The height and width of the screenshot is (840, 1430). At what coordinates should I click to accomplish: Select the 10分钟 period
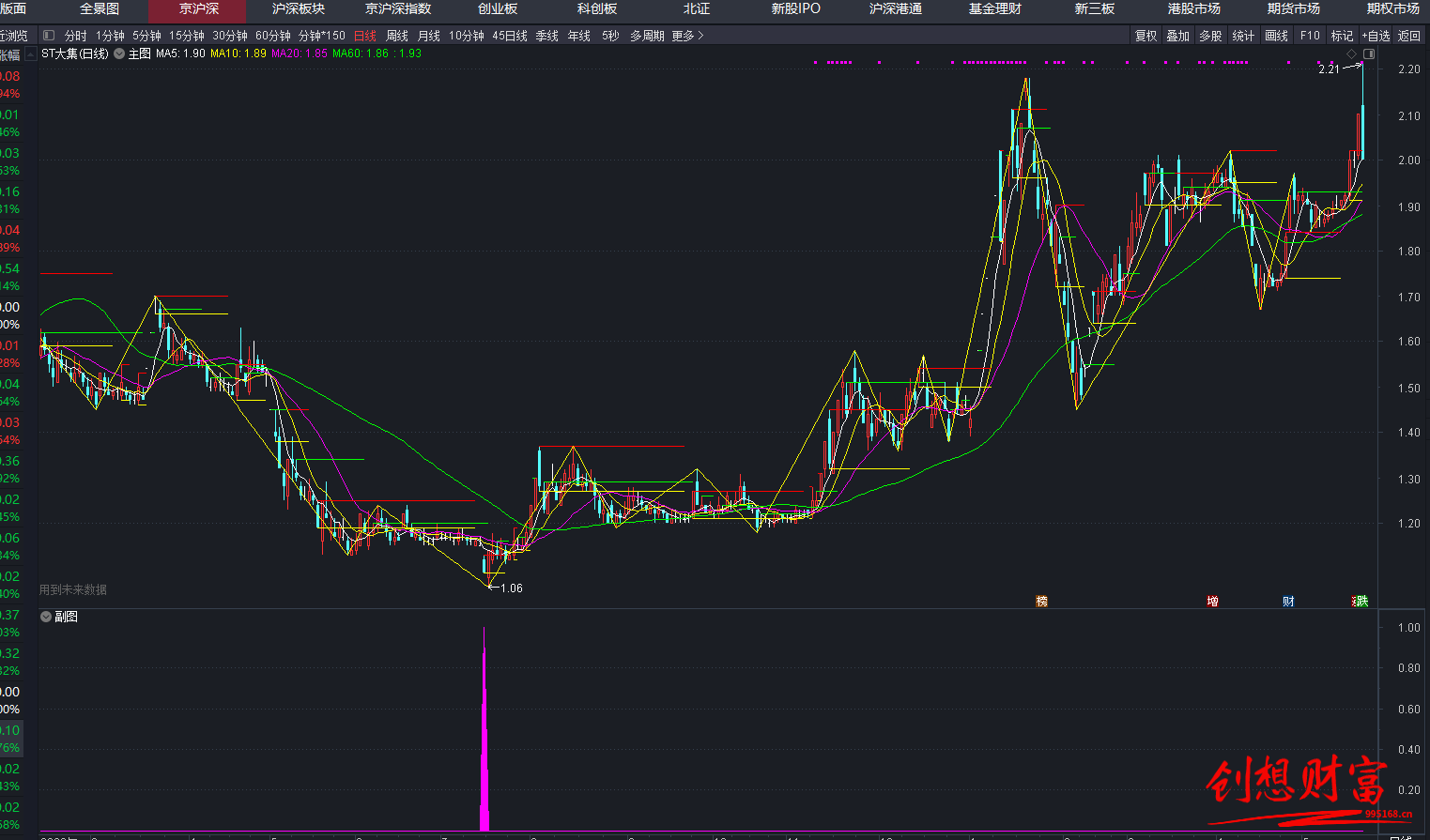coord(467,36)
